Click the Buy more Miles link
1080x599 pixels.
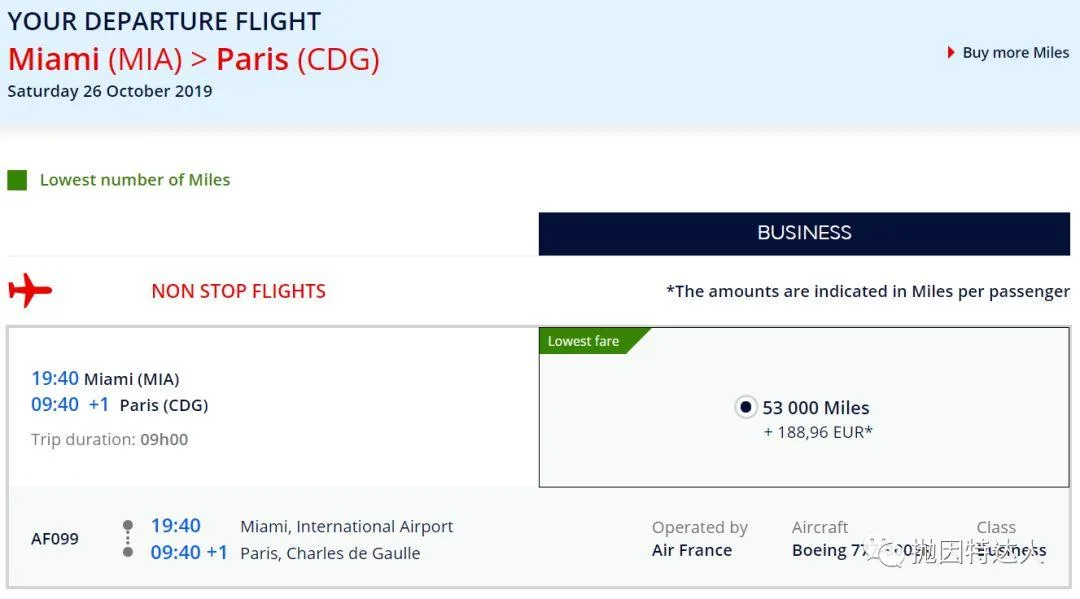(1015, 53)
